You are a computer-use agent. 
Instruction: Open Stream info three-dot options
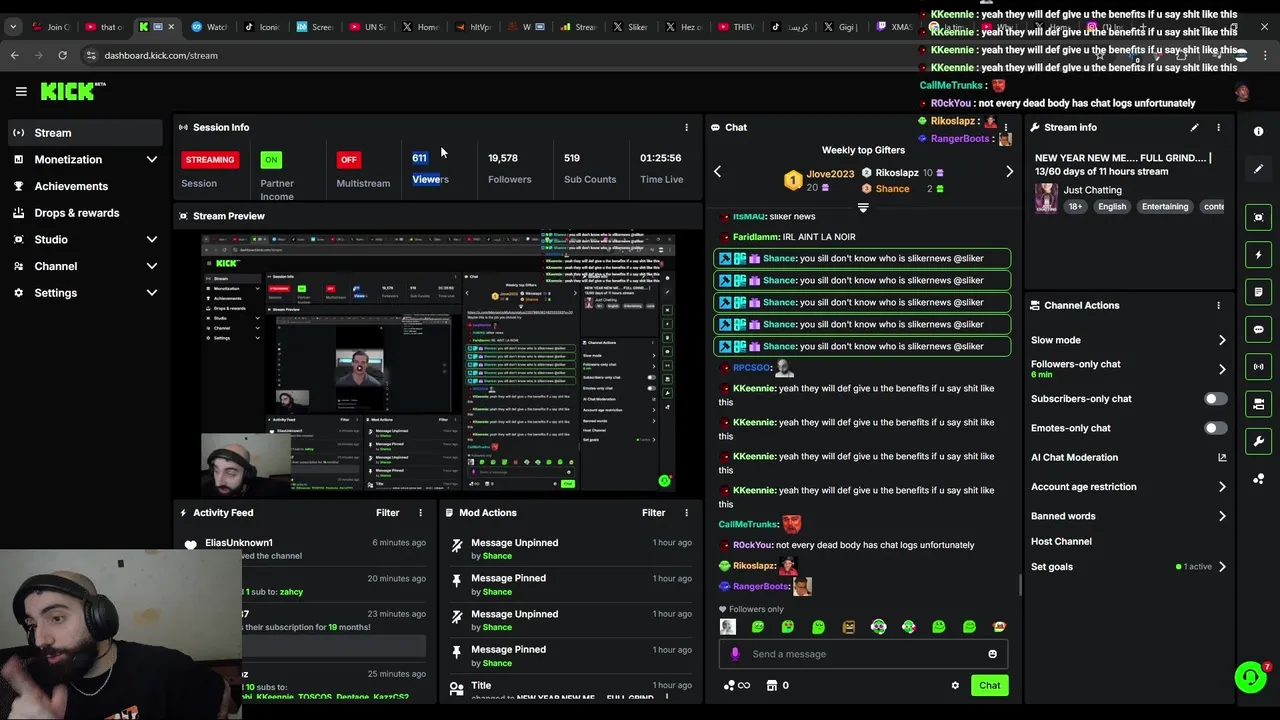(x=1218, y=127)
